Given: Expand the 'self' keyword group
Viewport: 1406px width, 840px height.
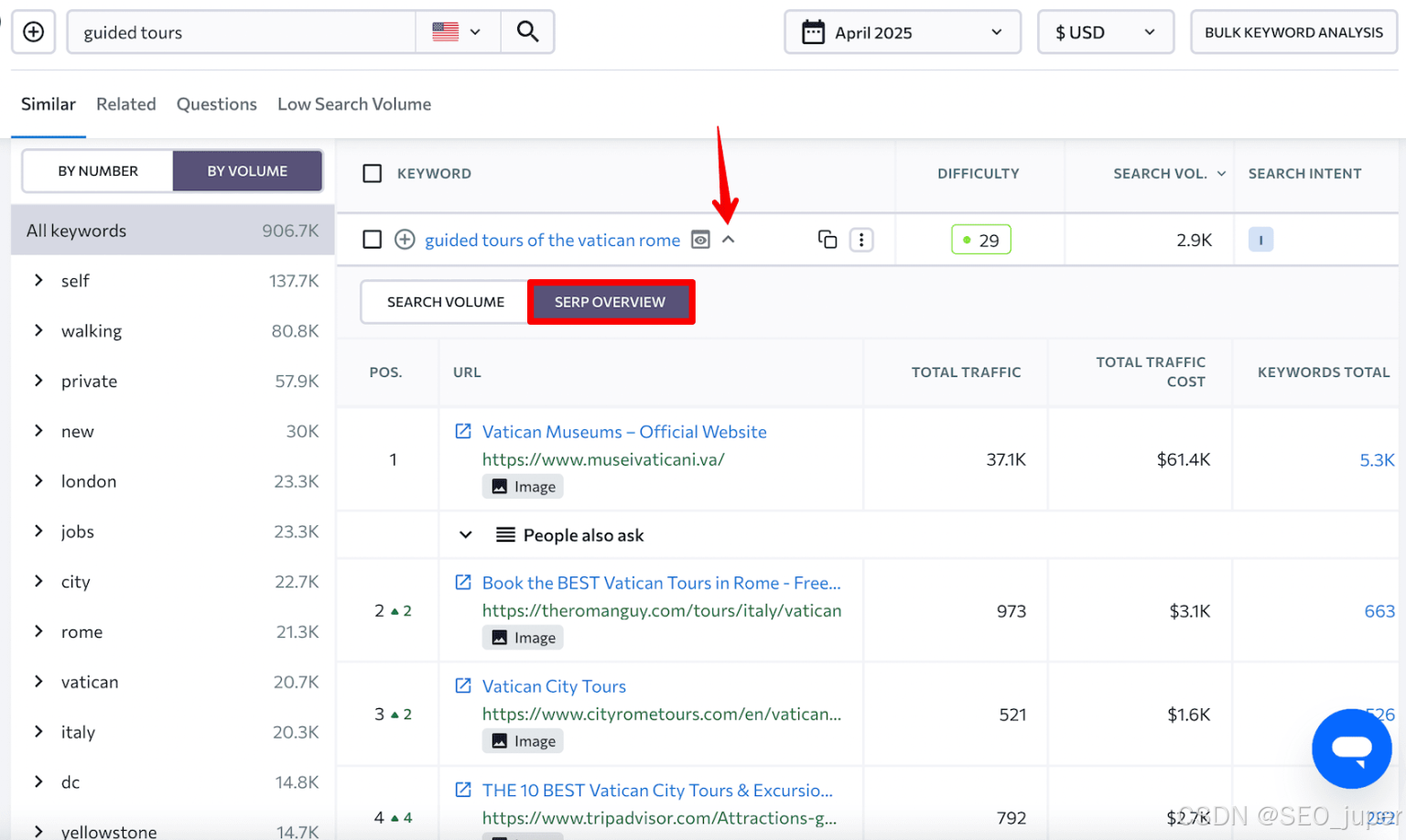Looking at the screenshot, I should (x=38, y=280).
